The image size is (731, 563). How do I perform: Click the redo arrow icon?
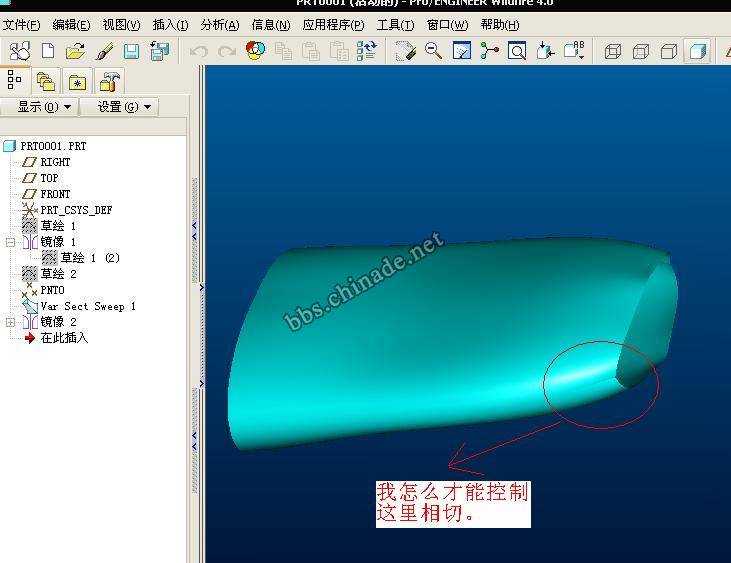pos(227,51)
